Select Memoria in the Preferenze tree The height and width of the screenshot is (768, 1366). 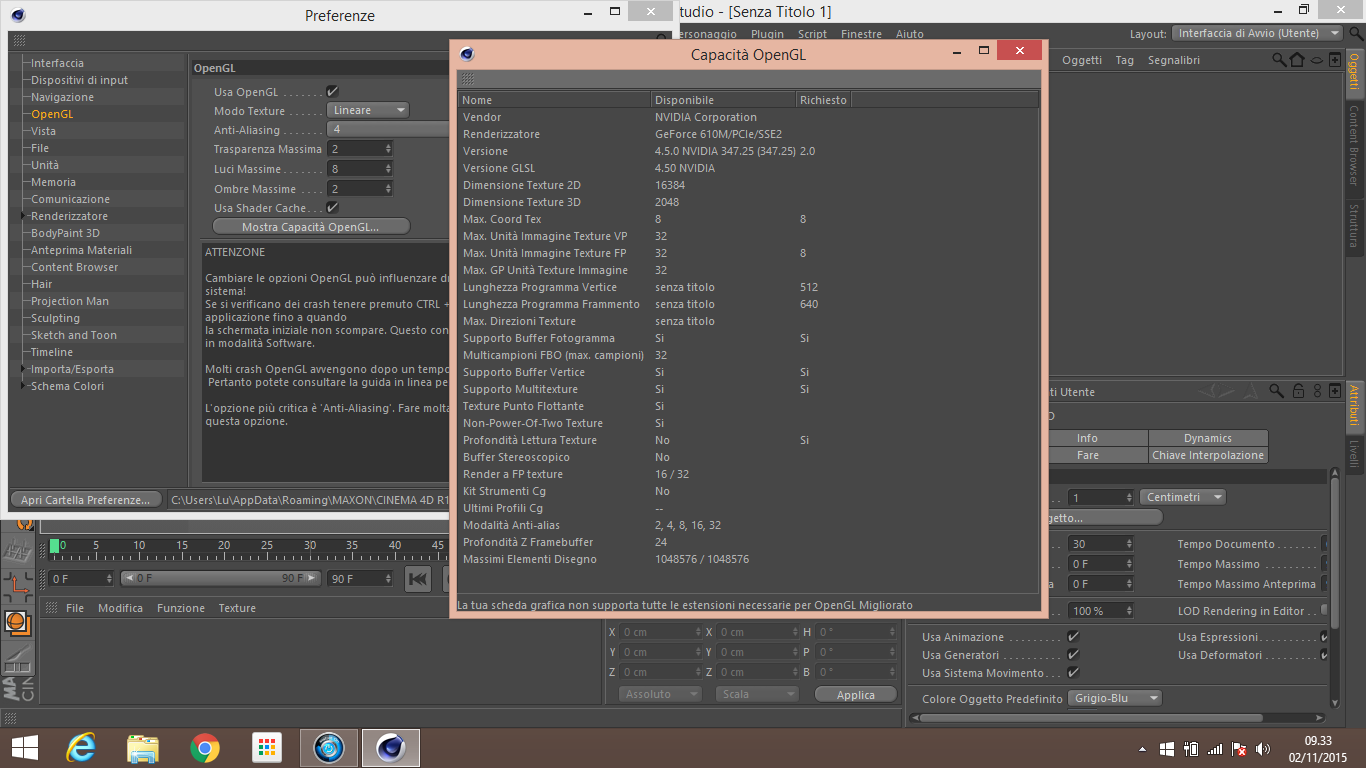click(53, 182)
